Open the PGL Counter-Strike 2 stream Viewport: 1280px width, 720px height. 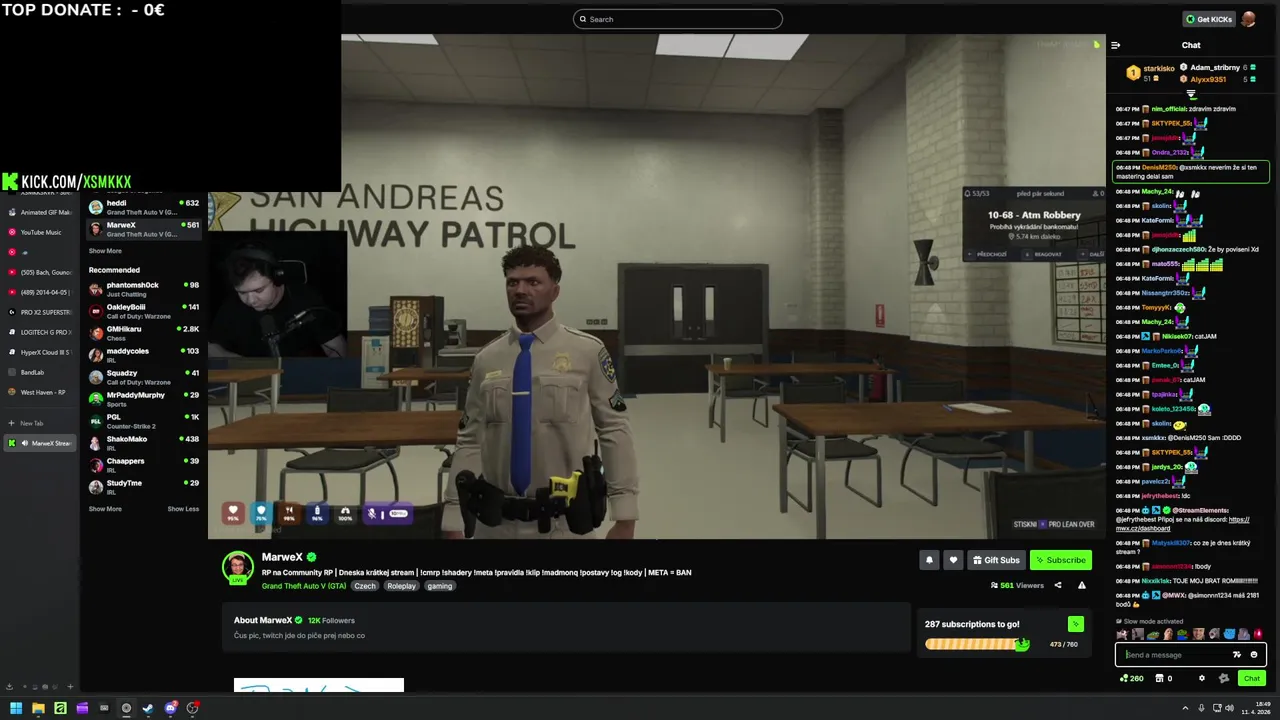pyautogui.click(x=144, y=421)
